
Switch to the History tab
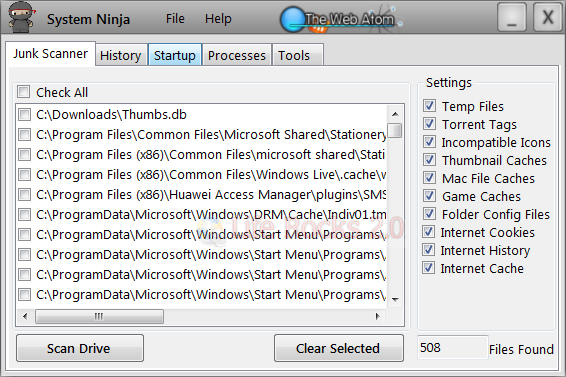click(x=121, y=55)
